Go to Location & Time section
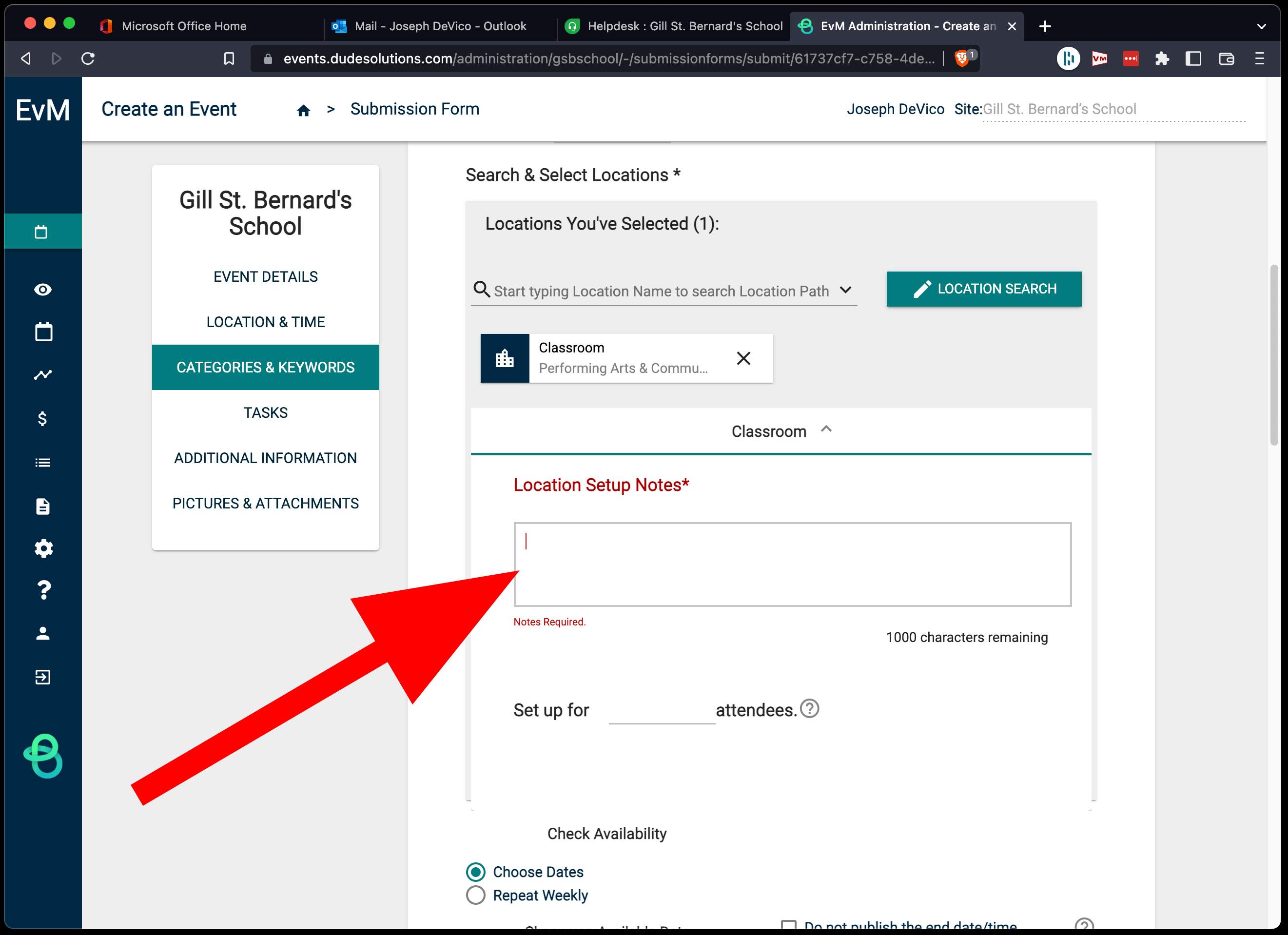The image size is (1288, 935). coord(265,322)
